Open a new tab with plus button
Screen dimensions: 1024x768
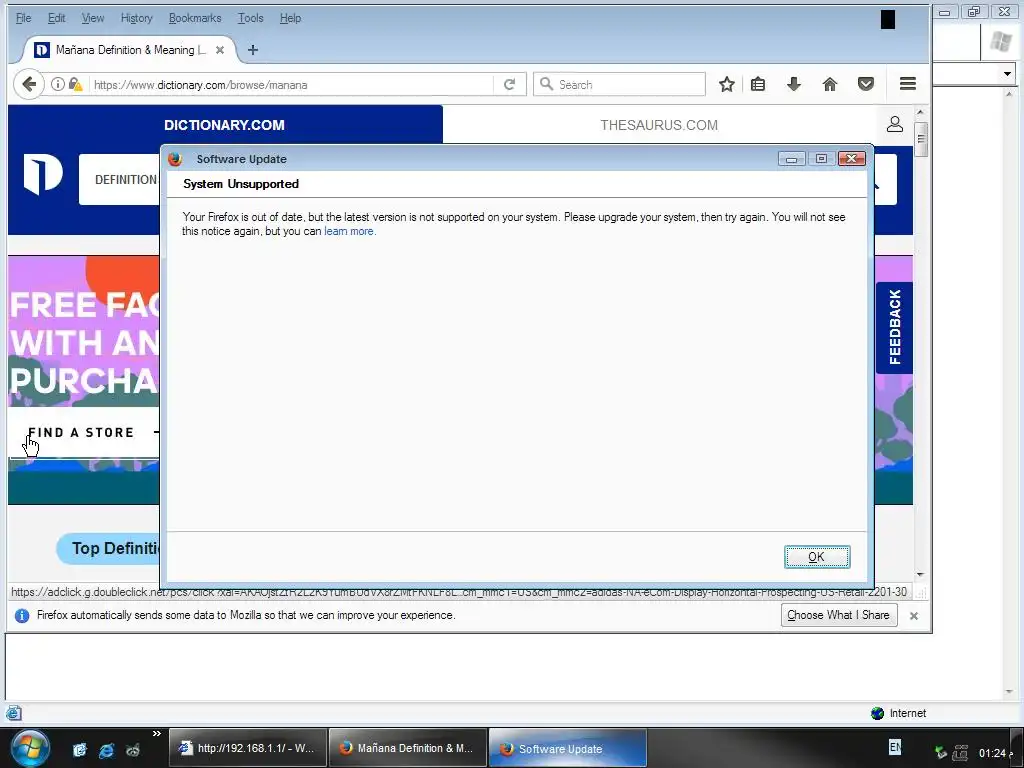253,50
